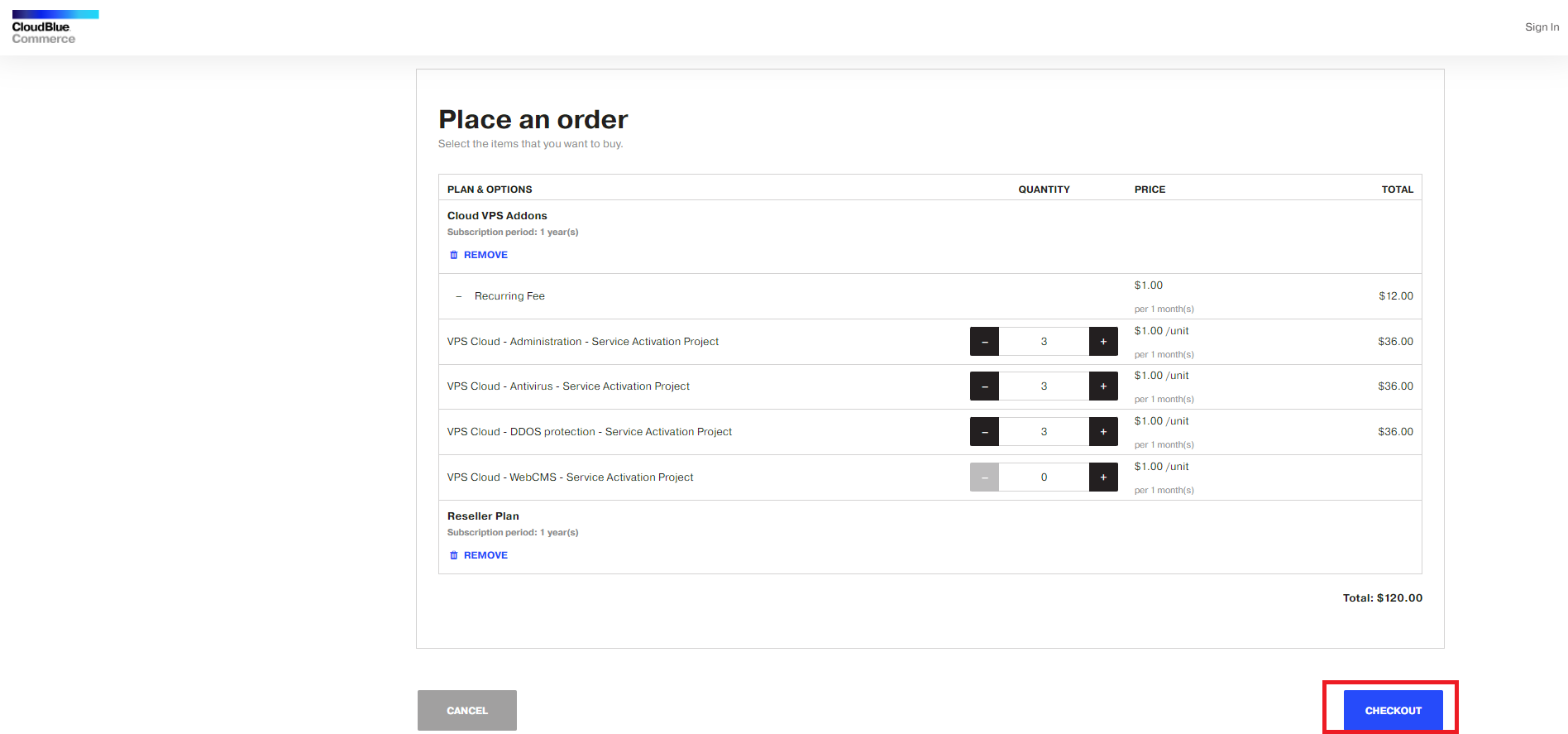The width and height of the screenshot is (1568, 734).
Task: Edit the Administration quantity field
Action: pyautogui.click(x=1044, y=342)
